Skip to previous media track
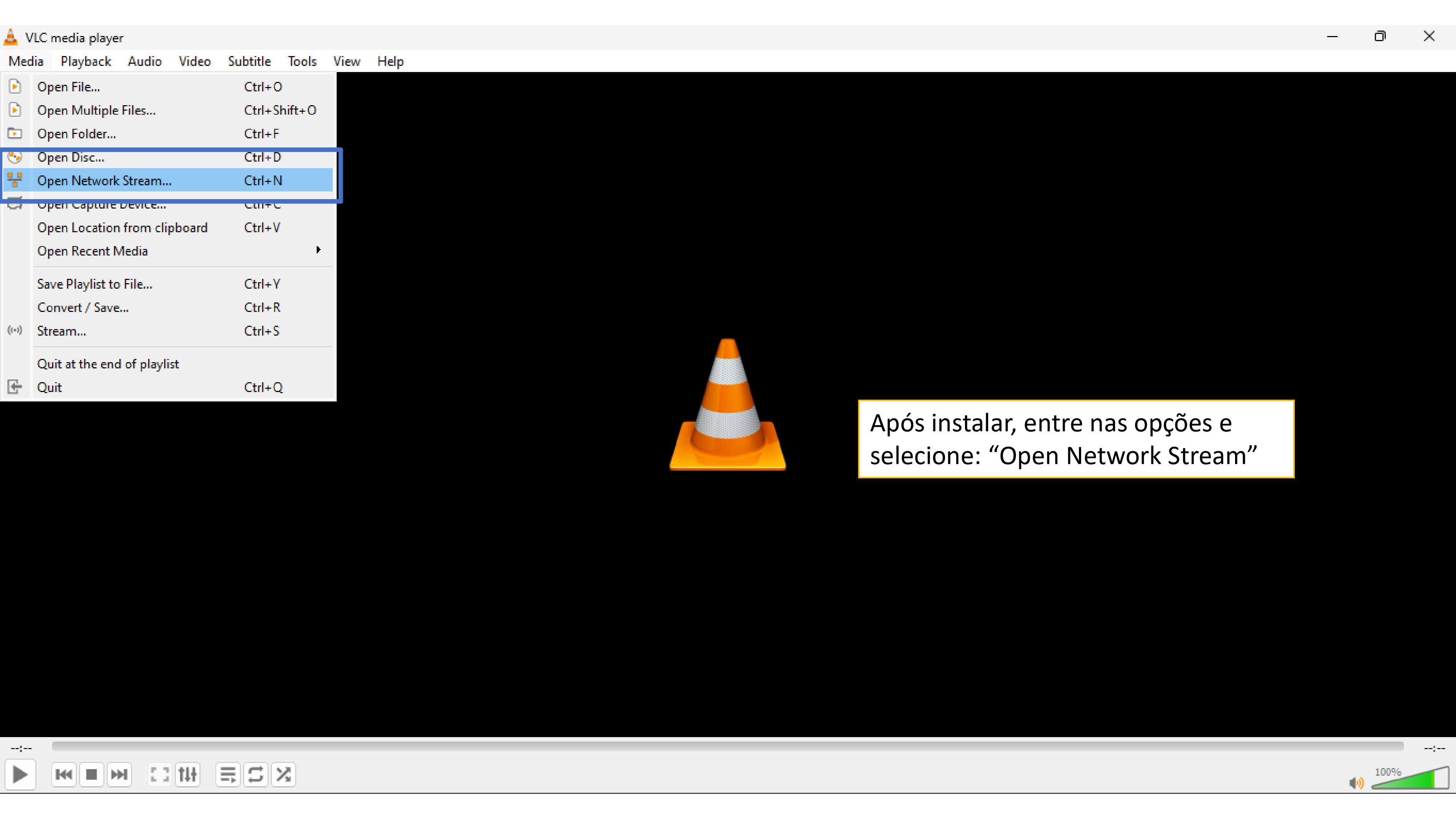Screen dimensions: 1456x819 point(64,774)
